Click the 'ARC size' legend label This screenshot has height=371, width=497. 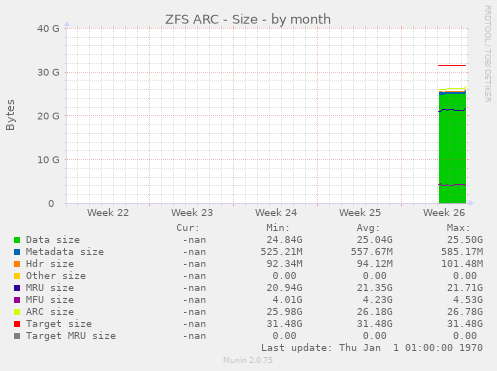click(x=50, y=312)
